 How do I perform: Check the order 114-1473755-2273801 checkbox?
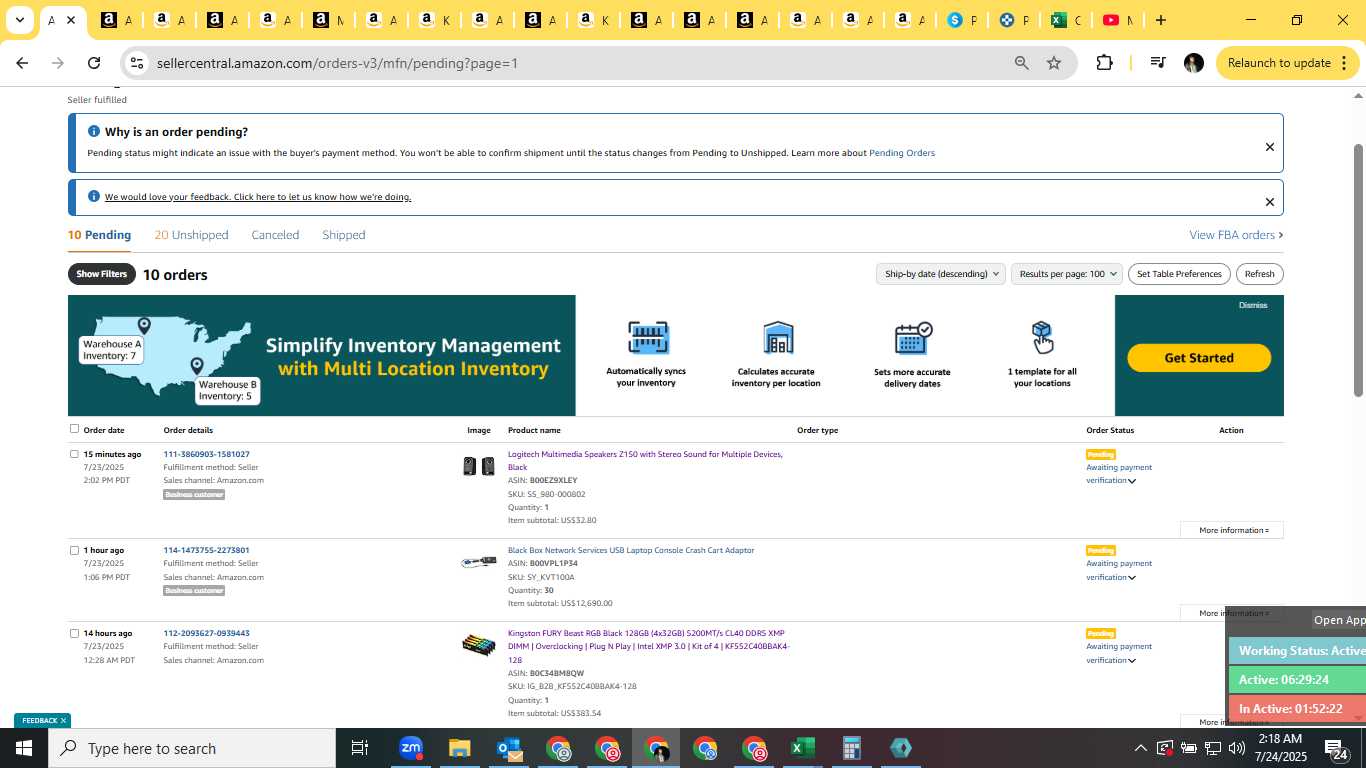click(x=74, y=550)
